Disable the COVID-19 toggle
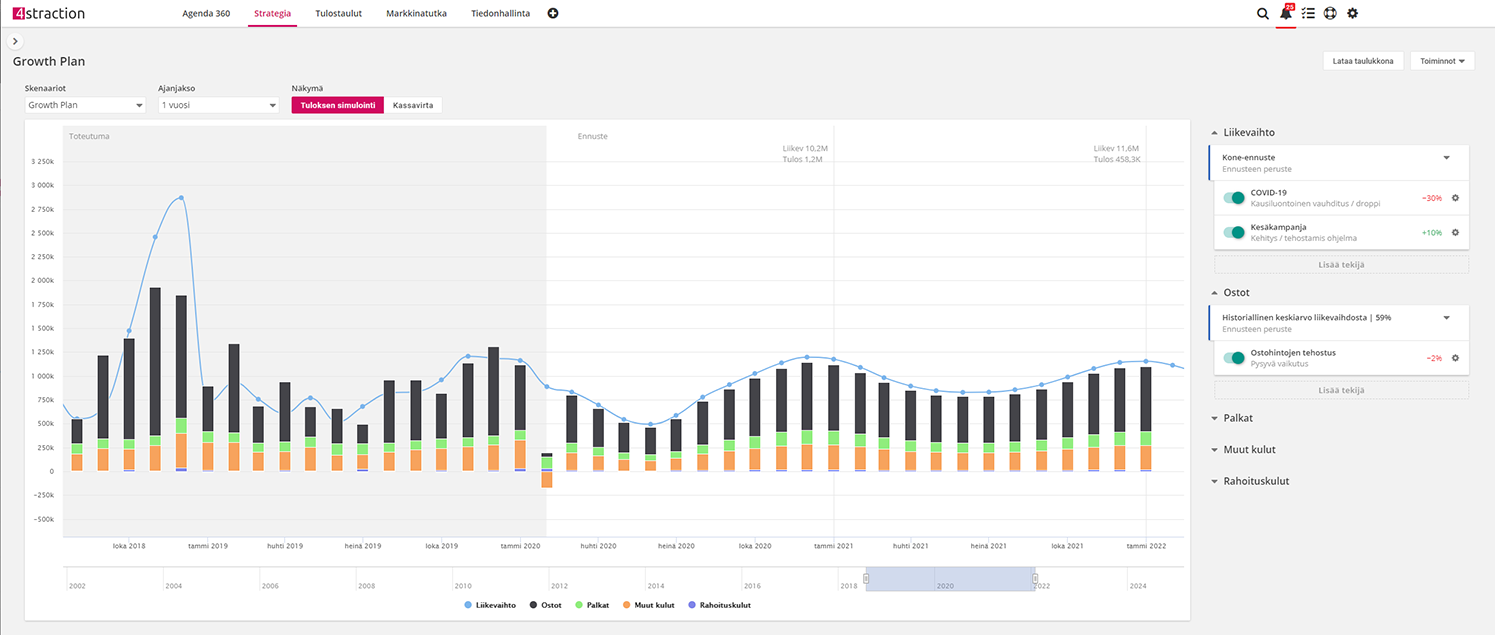 point(1234,198)
